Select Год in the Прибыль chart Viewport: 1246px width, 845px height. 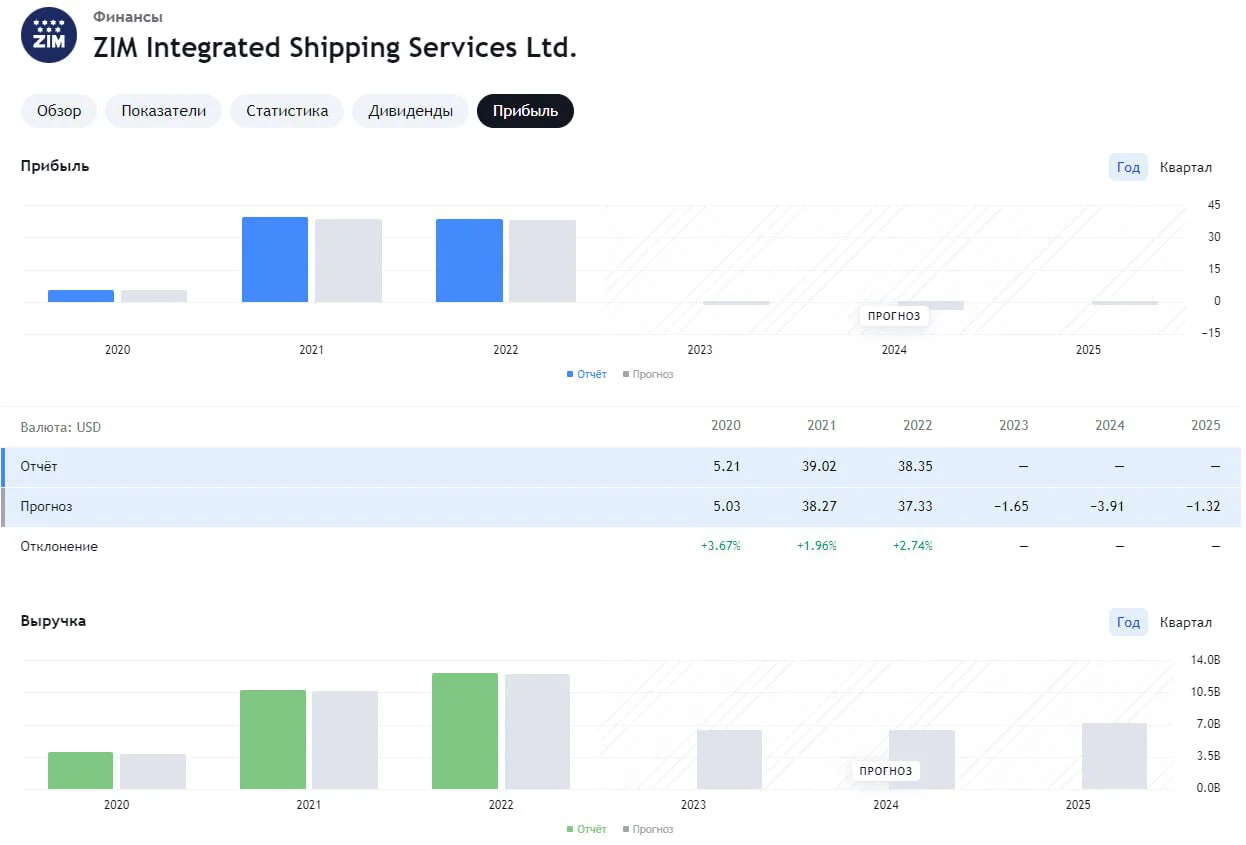tap(1128, 167)
